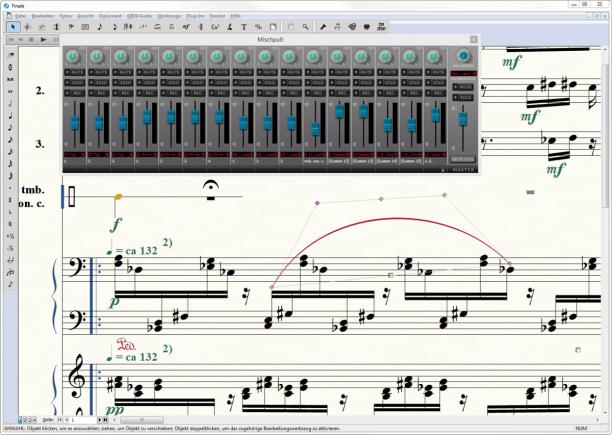Click the Master pan knob

coord(463,56)
